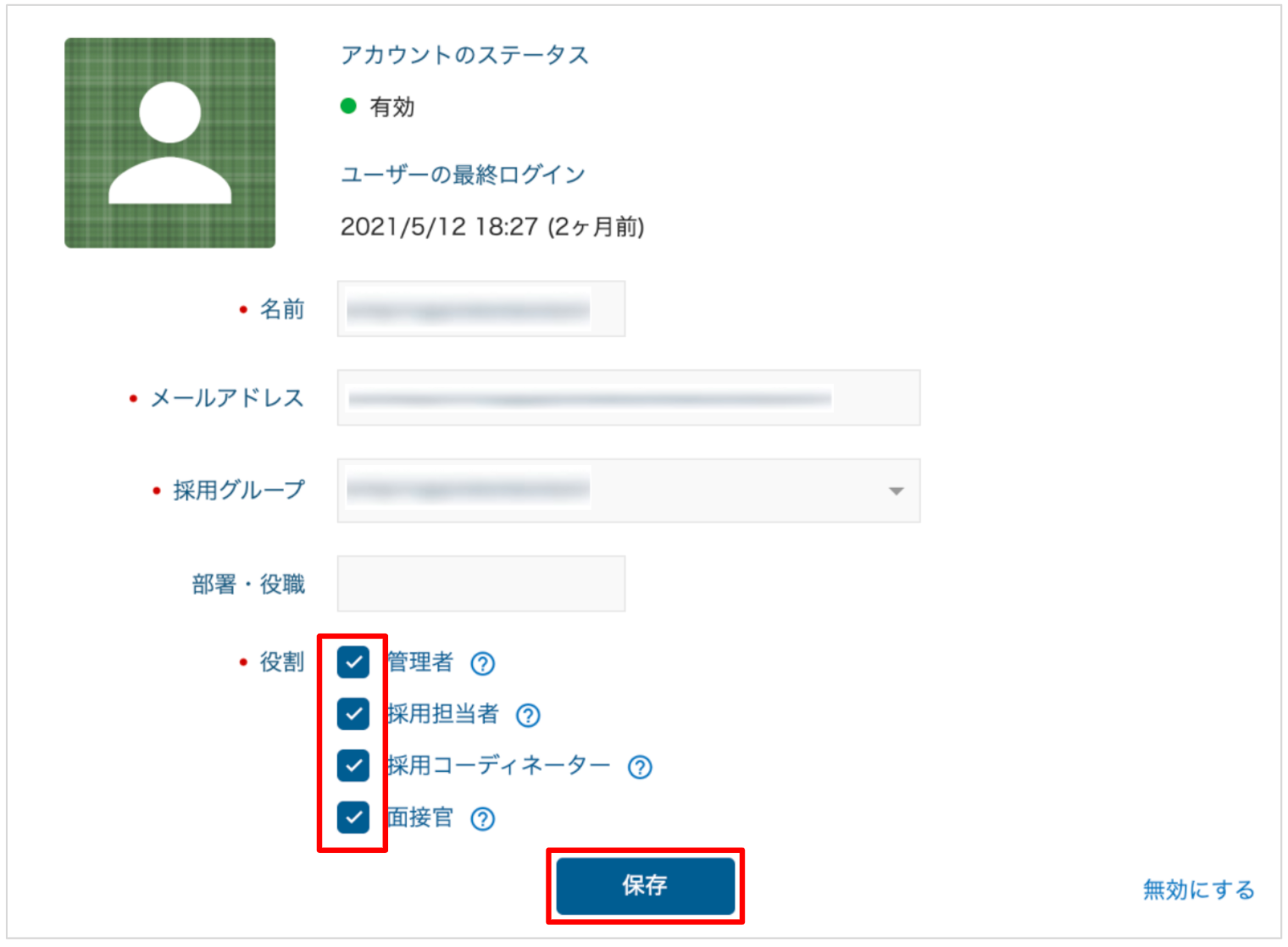
Task: Focus the 名前 input field
Action: pos(481,309)
